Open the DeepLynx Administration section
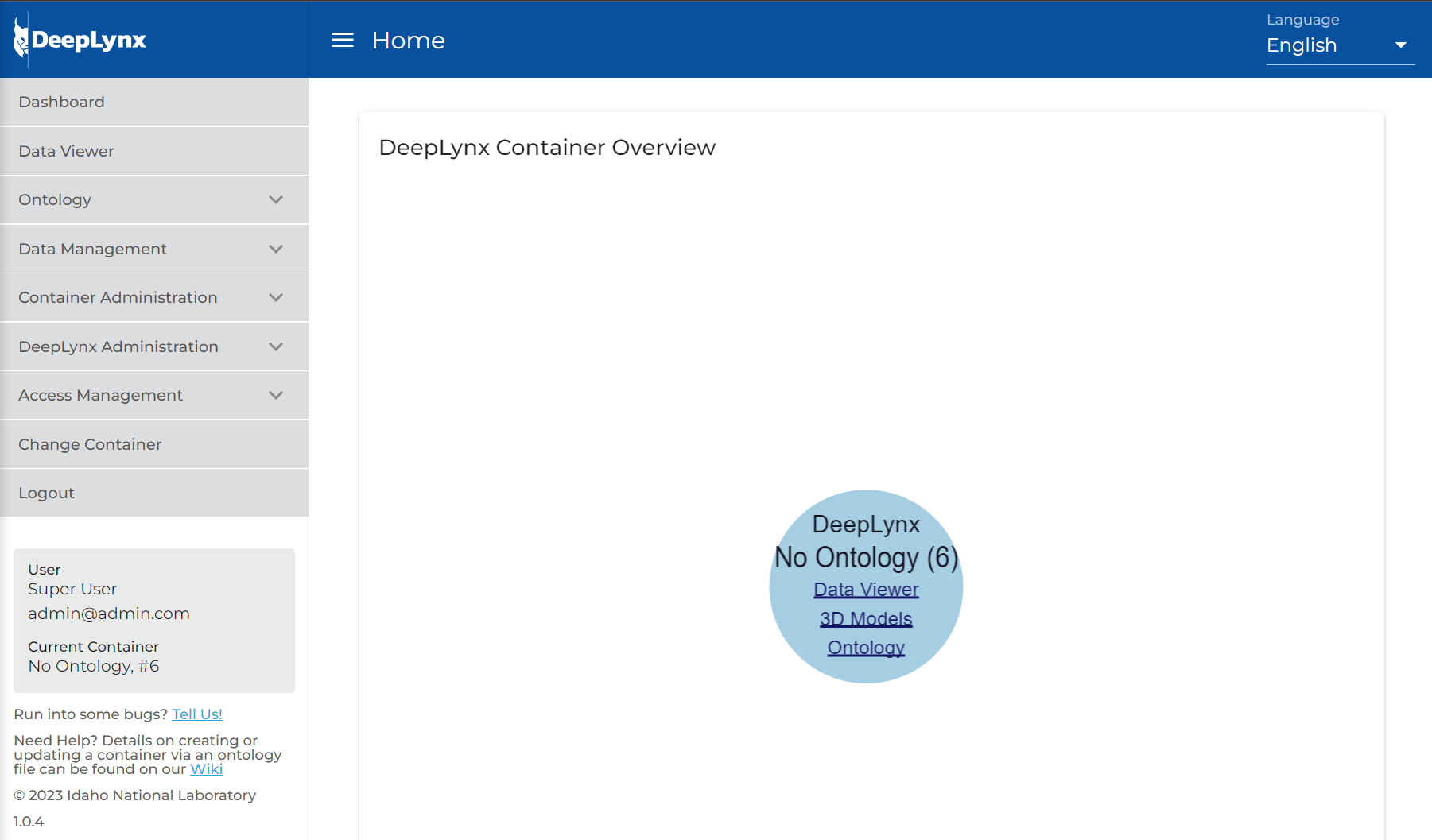1432x840 pixels. (x=154, y=346)
